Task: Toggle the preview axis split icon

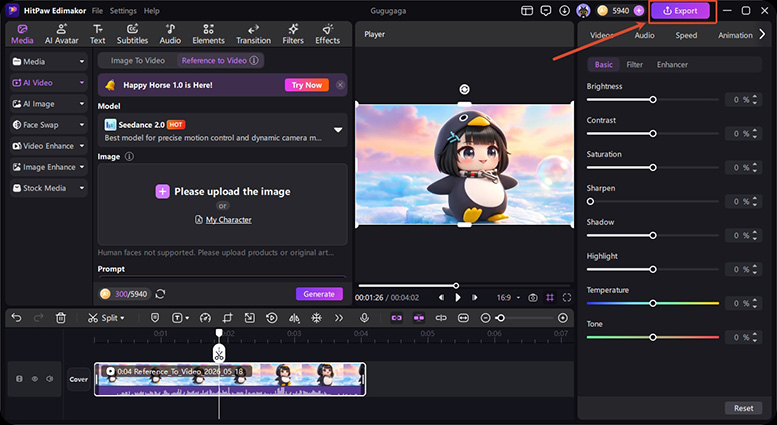Action: 441,318
